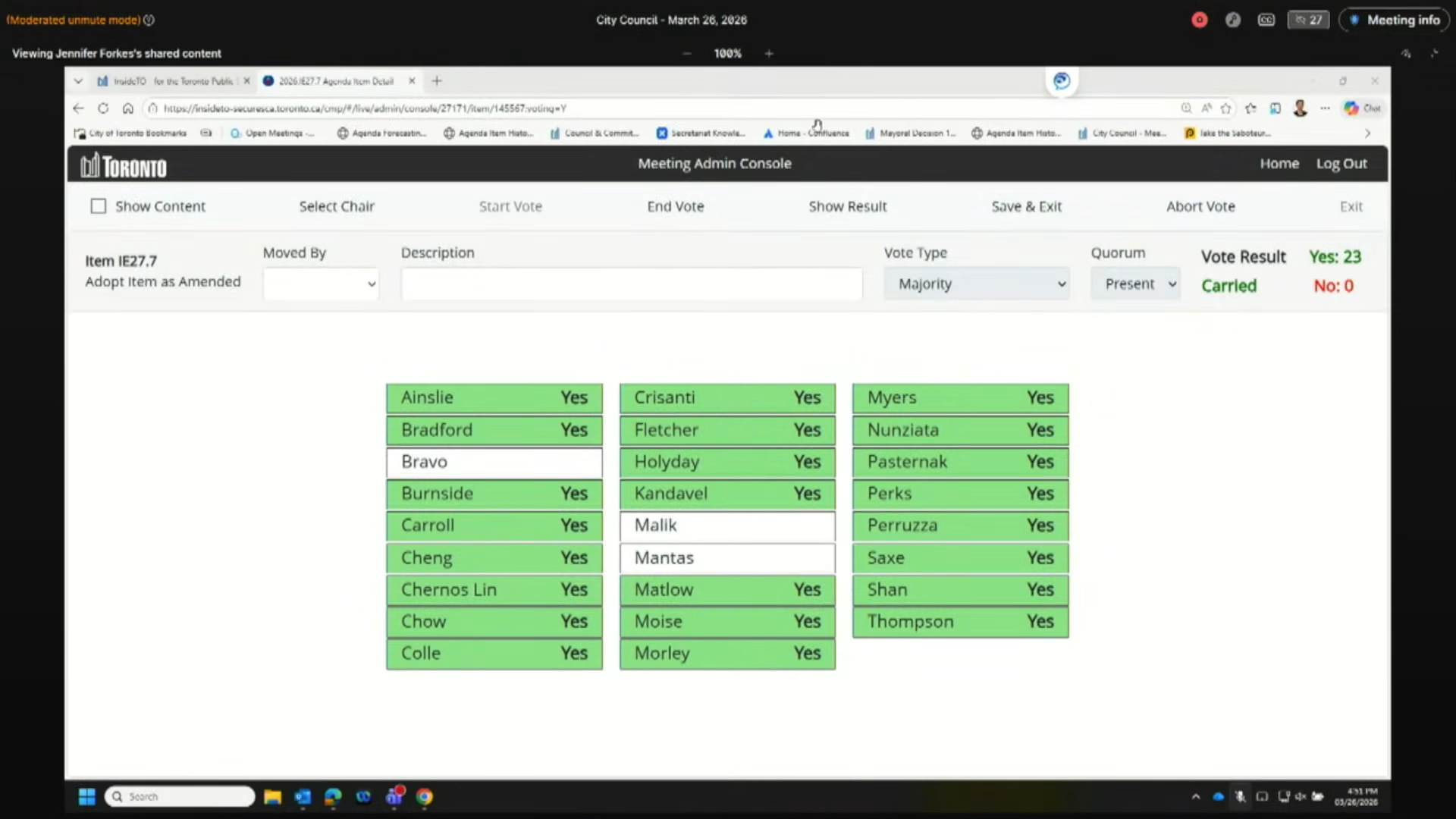Open the Copilot Chat icon in browser
The height and width of the screenshot is (819, 1456).
coord(1363,108)
